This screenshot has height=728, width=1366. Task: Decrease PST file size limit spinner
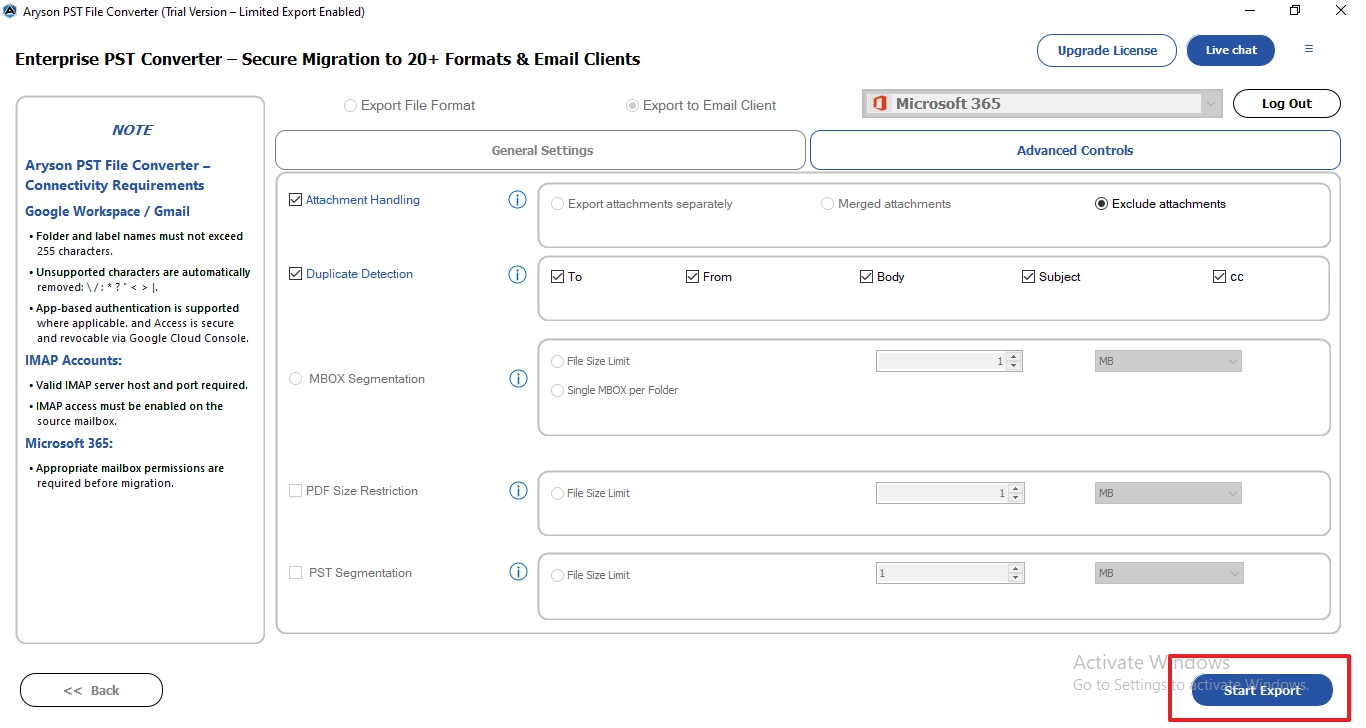click(1016, 578)
